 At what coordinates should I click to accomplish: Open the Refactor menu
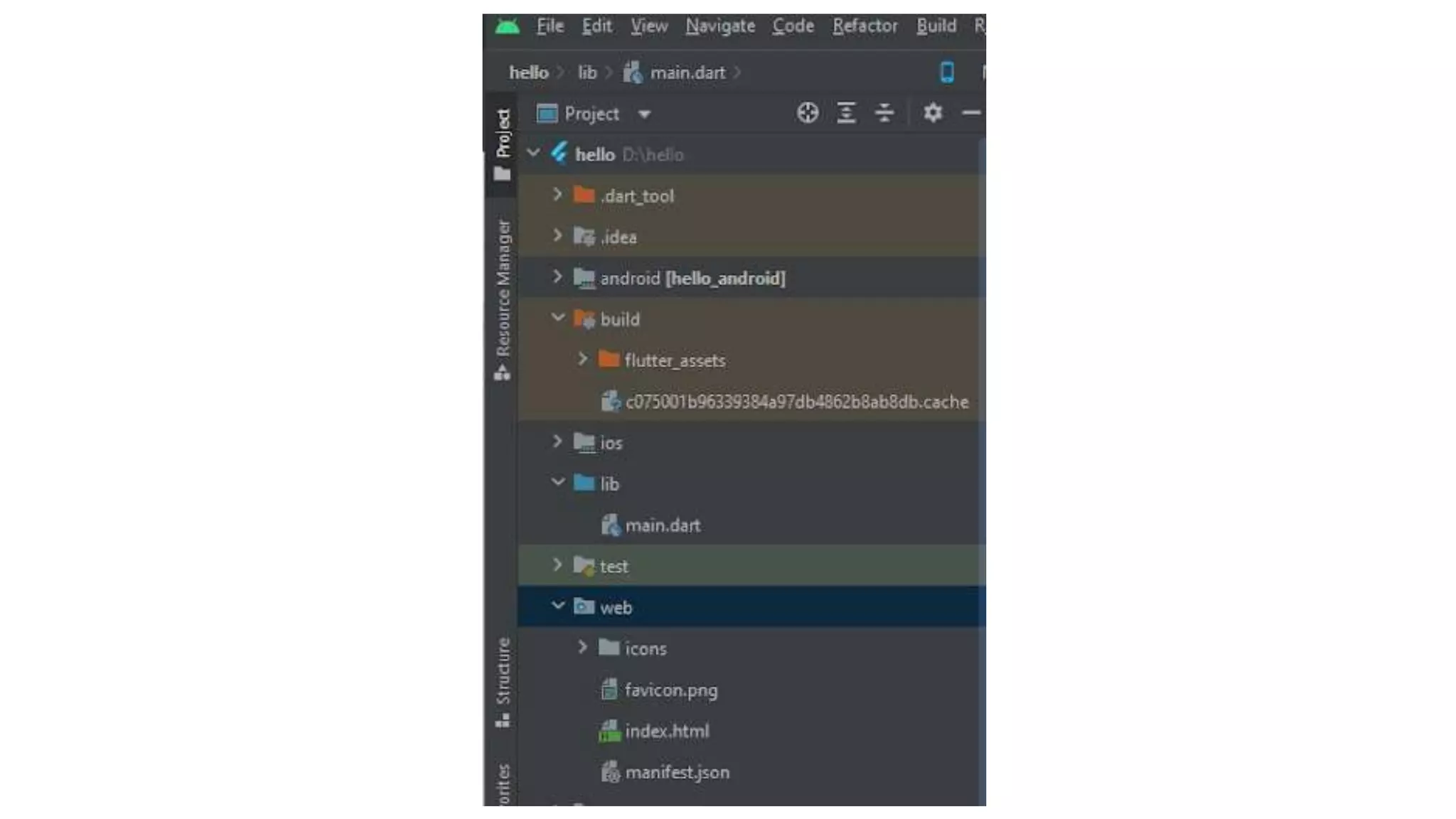865,26
